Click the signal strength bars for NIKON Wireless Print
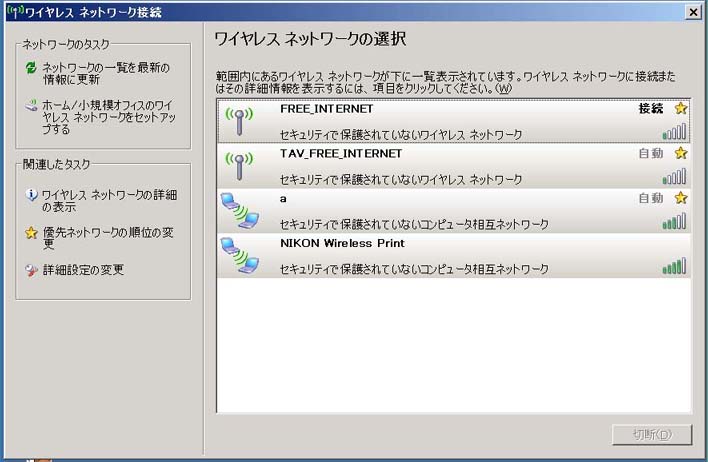 (674, 267)
